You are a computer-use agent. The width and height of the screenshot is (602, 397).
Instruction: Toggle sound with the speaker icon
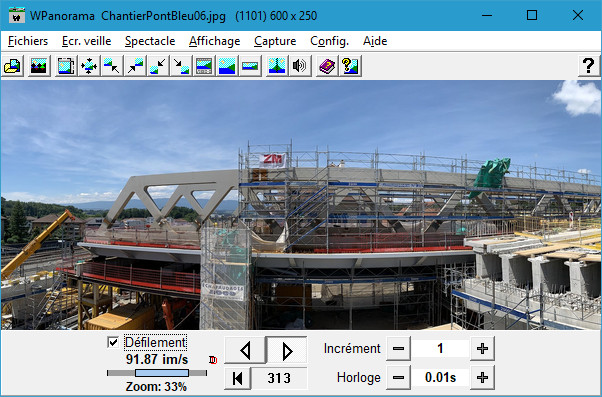[x=300, y=66]
